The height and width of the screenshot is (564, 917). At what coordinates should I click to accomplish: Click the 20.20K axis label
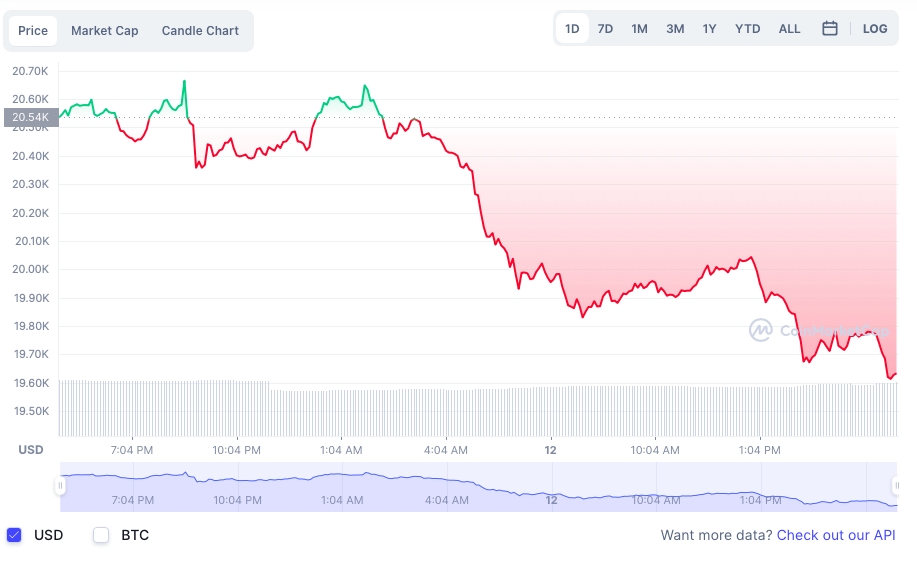click(30, 213)
